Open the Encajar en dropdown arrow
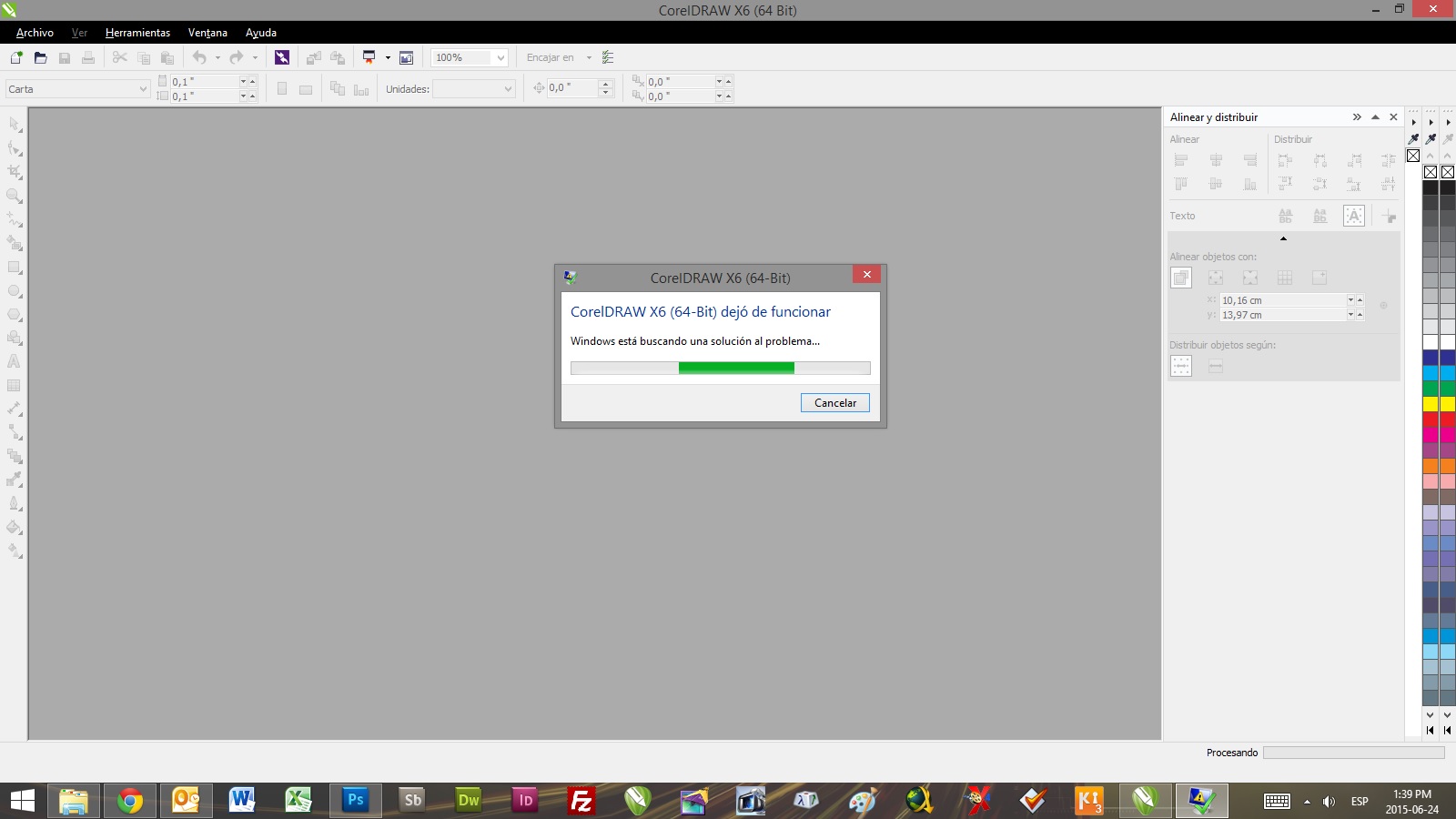The width and height of the screenshot is (1456, 819). pyautogui.click(x=589, y=57)
